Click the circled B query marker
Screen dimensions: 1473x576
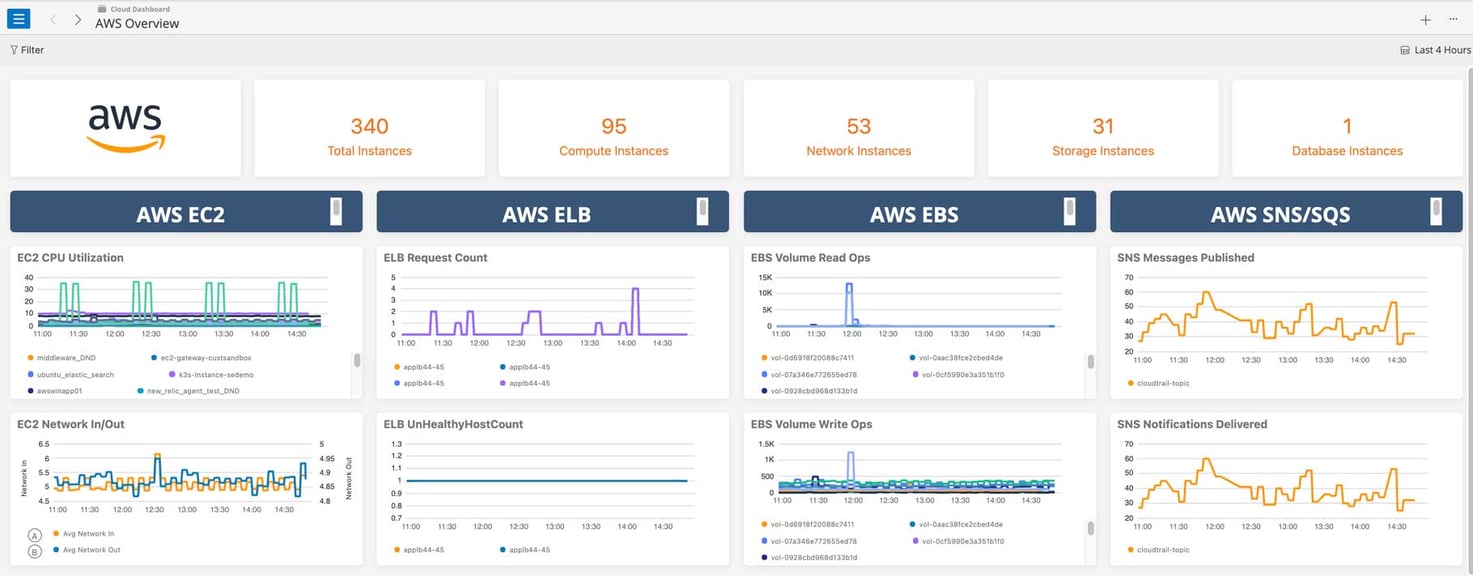point(35,550)
